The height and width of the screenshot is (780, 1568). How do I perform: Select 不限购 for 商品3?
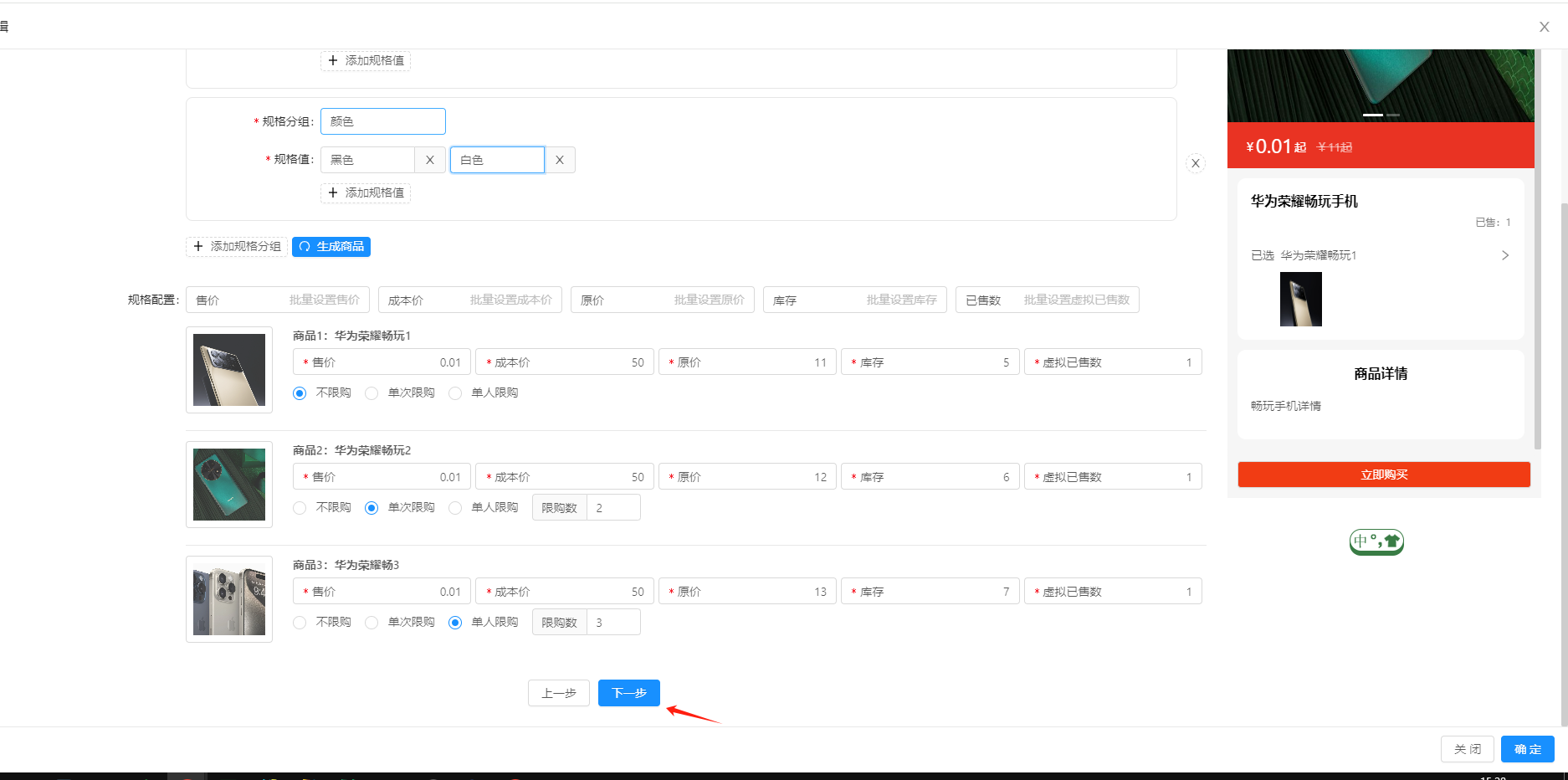[300, 623]
